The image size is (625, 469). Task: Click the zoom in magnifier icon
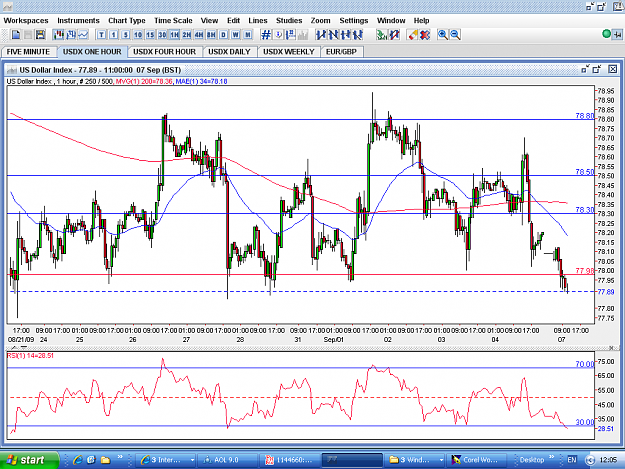[442, 35]
